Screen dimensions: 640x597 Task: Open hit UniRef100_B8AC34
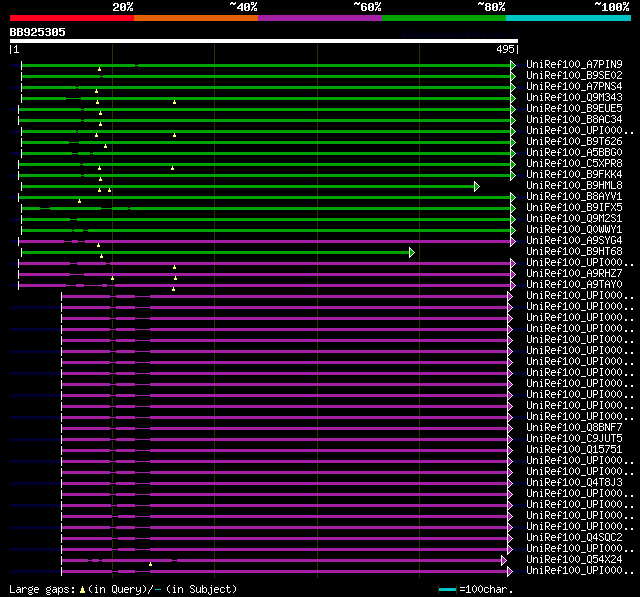pos(574,120)
